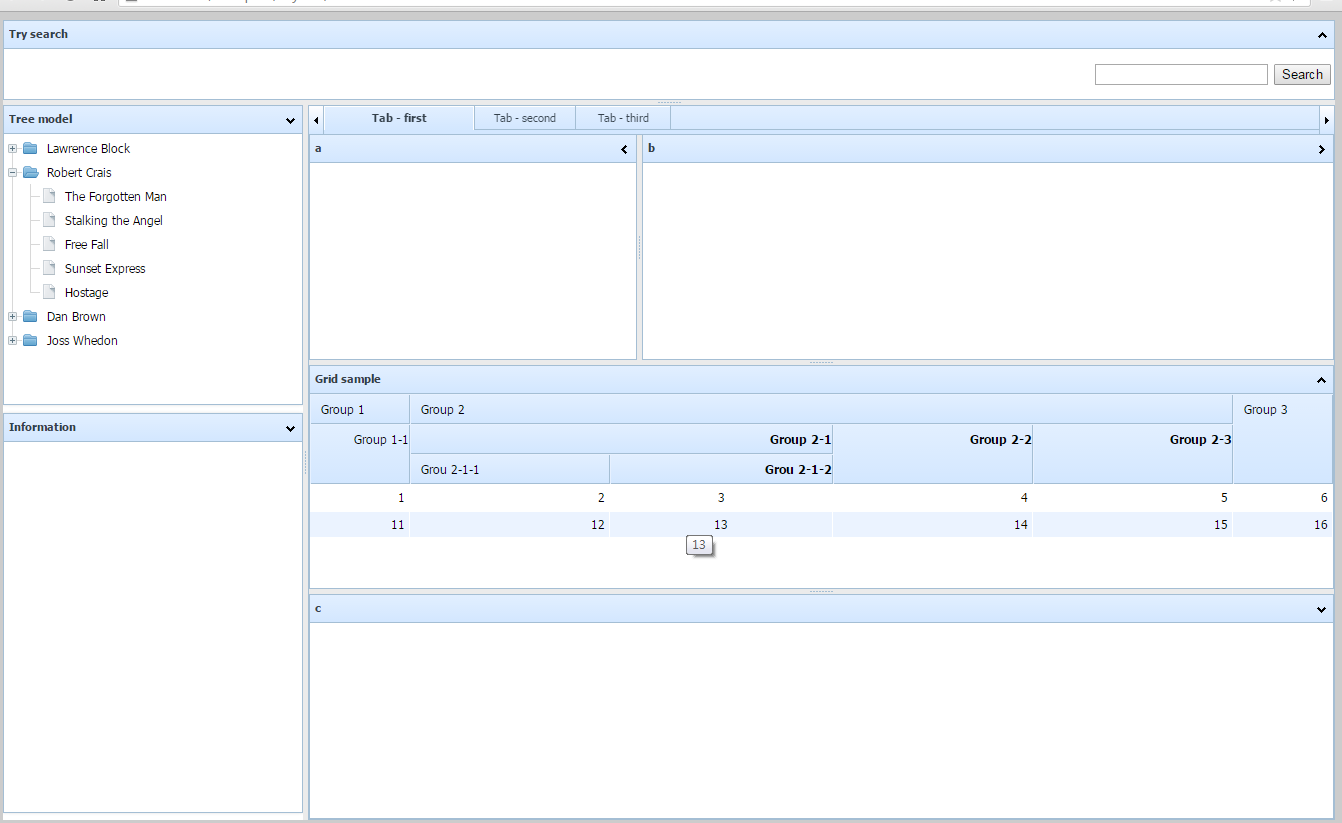Switch to Tab - second
The height and width of the screenshot is (823, 1342).
(x=524, y=118)
